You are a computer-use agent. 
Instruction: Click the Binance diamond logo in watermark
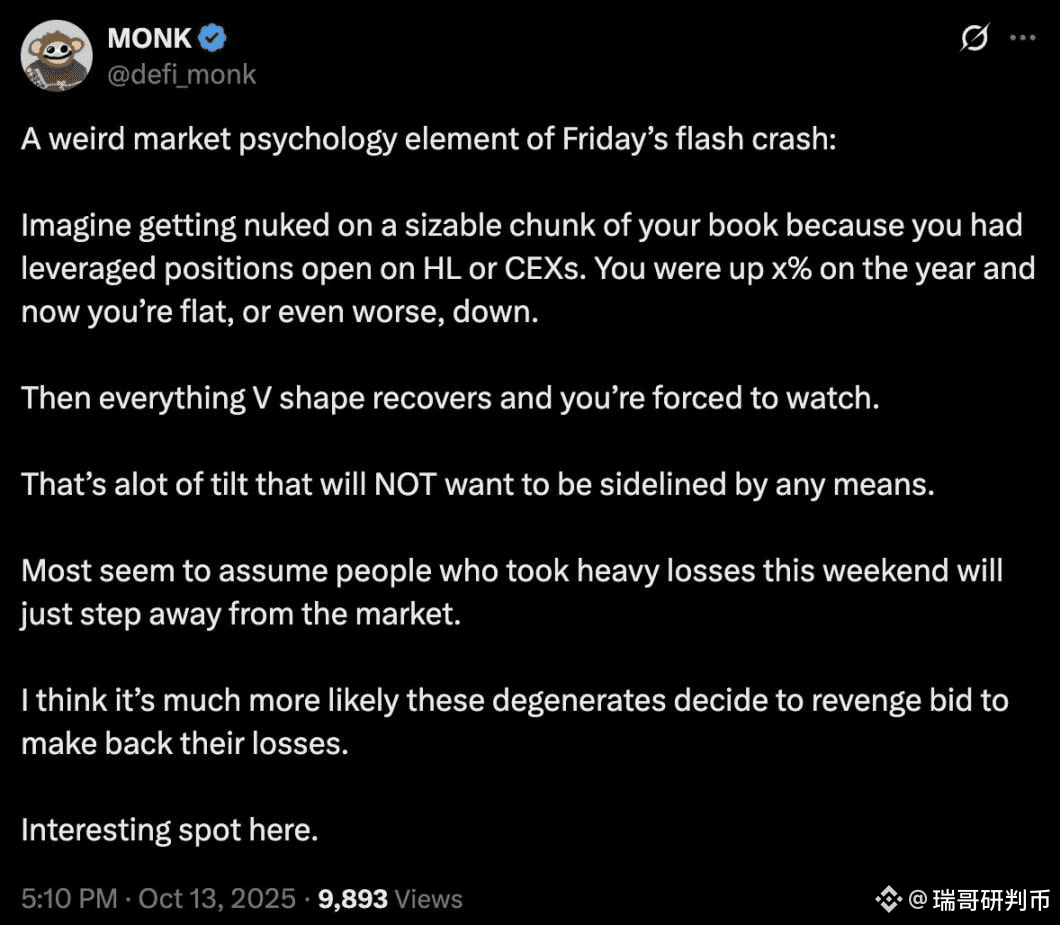888,900
